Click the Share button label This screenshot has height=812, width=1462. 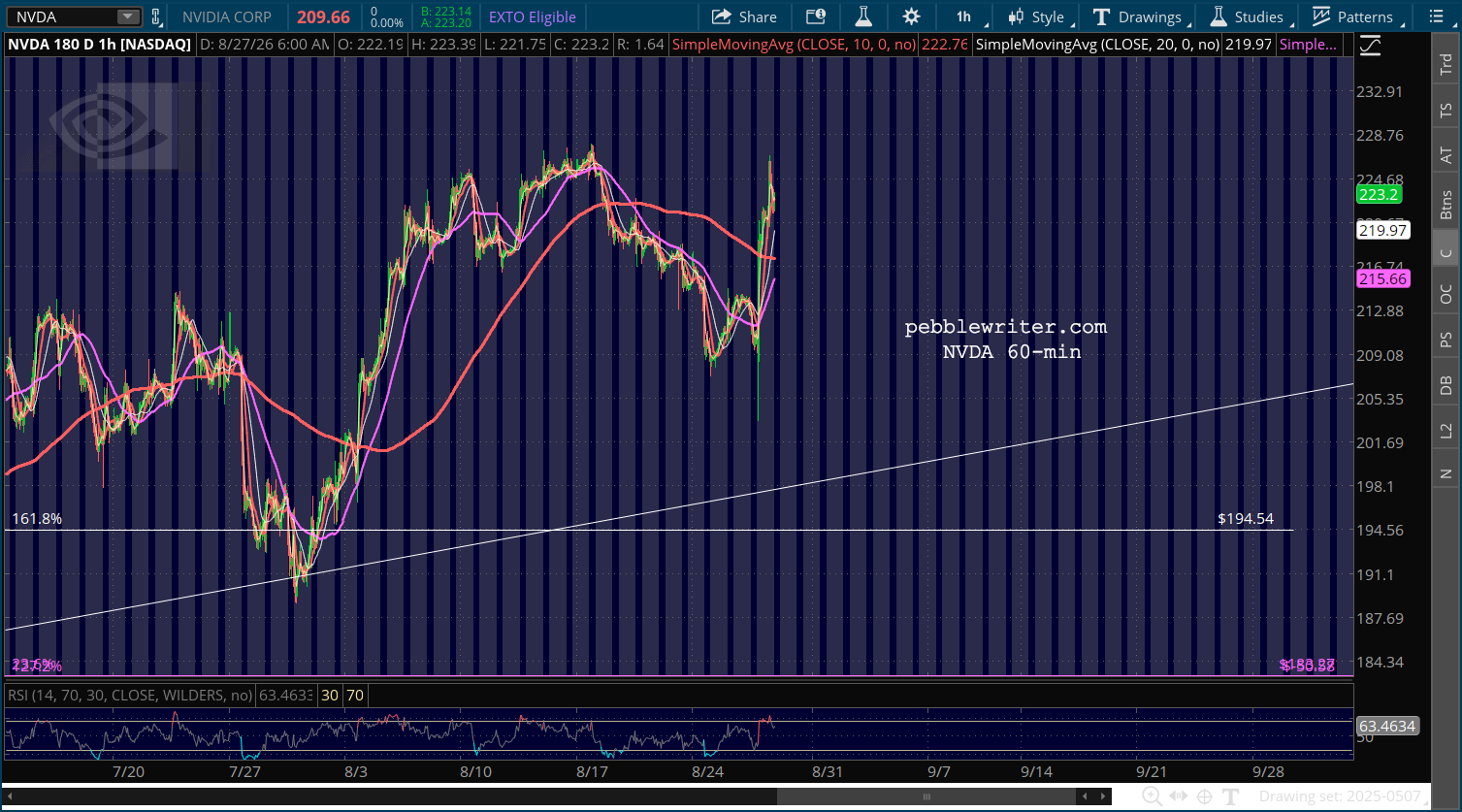[758, 16]
